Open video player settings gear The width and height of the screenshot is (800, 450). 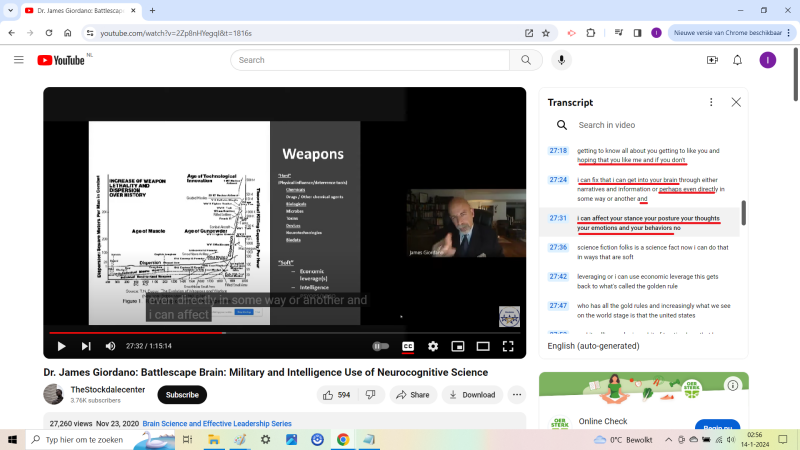coord(433,346)
